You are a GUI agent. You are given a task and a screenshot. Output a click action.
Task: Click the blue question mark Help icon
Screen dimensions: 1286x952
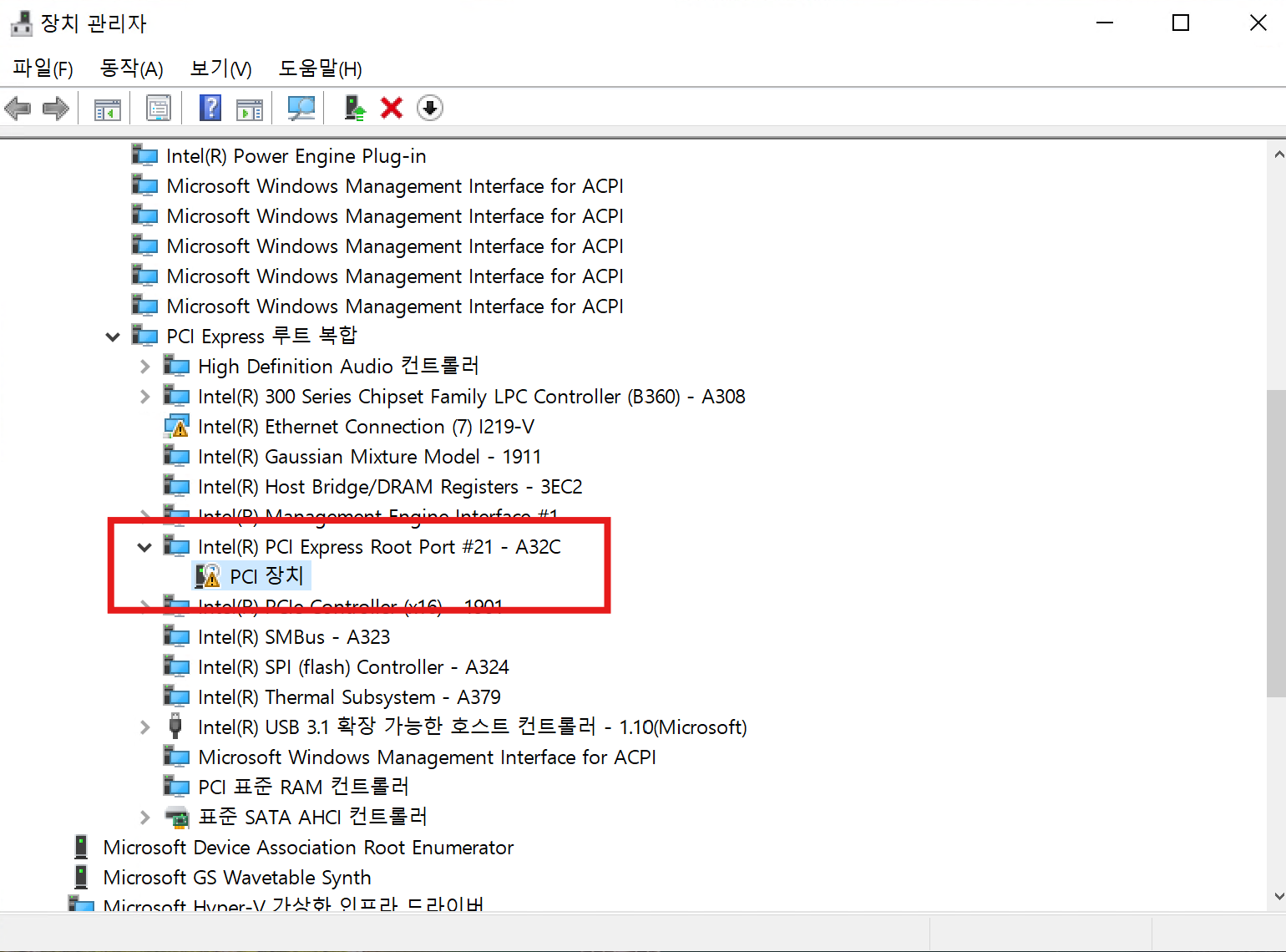(x=210, y=108)
